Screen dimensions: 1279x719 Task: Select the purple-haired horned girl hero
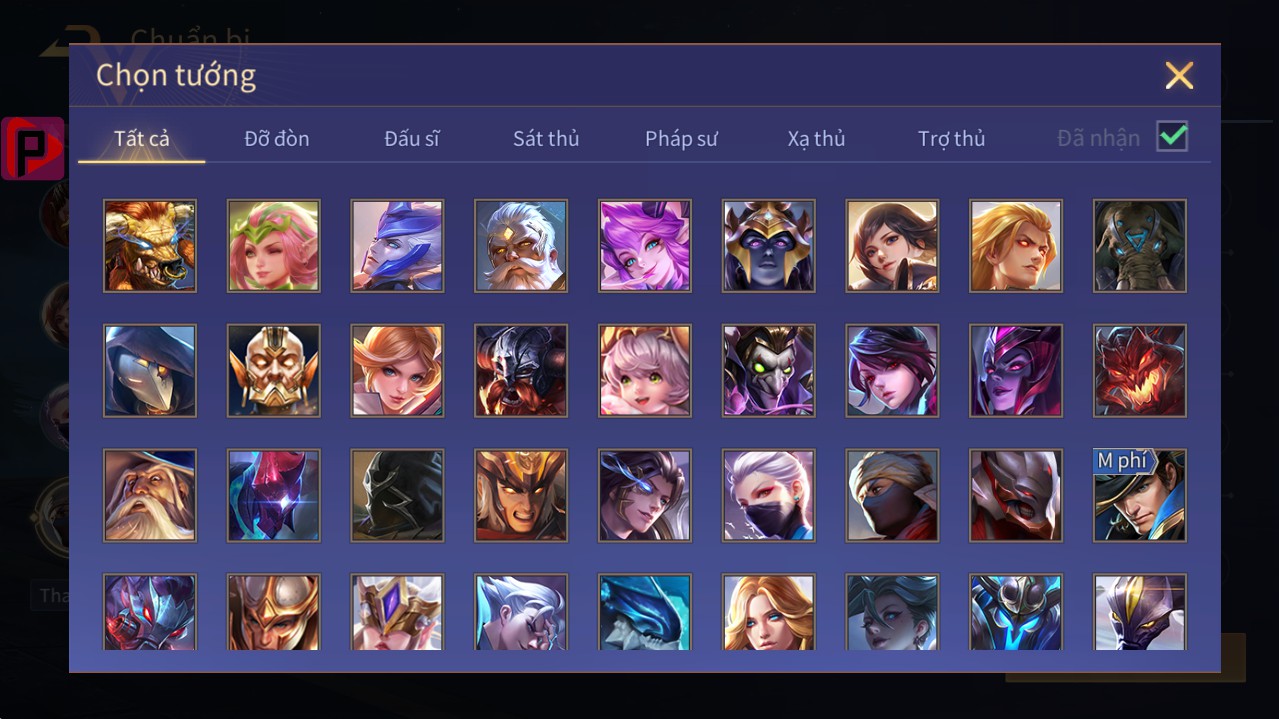(x=645, y=246)
